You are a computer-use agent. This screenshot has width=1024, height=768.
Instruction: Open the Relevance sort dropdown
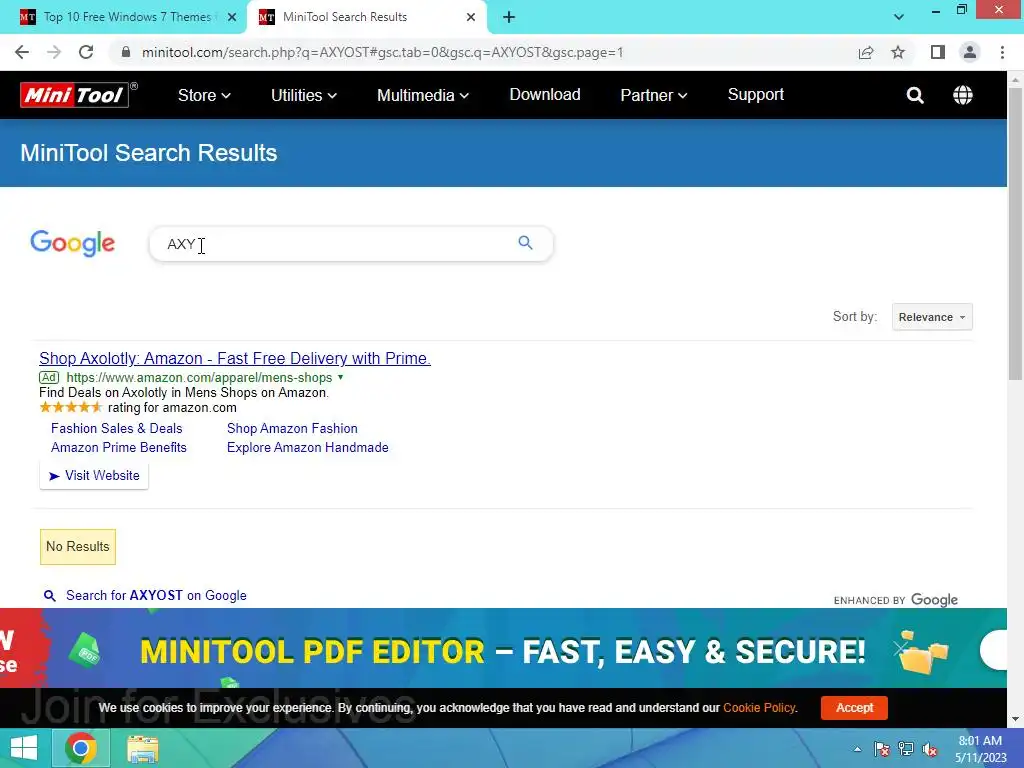pos(932,317)
